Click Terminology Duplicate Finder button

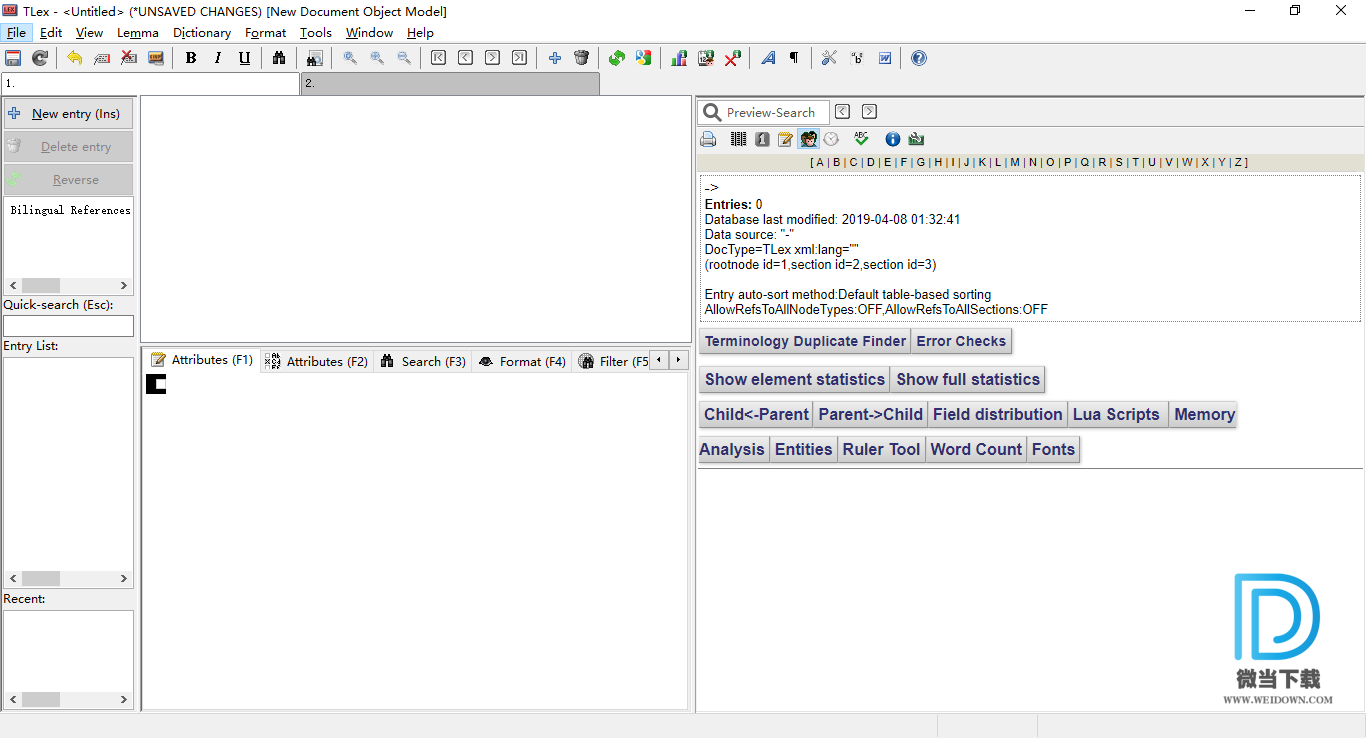pos(804,341)
